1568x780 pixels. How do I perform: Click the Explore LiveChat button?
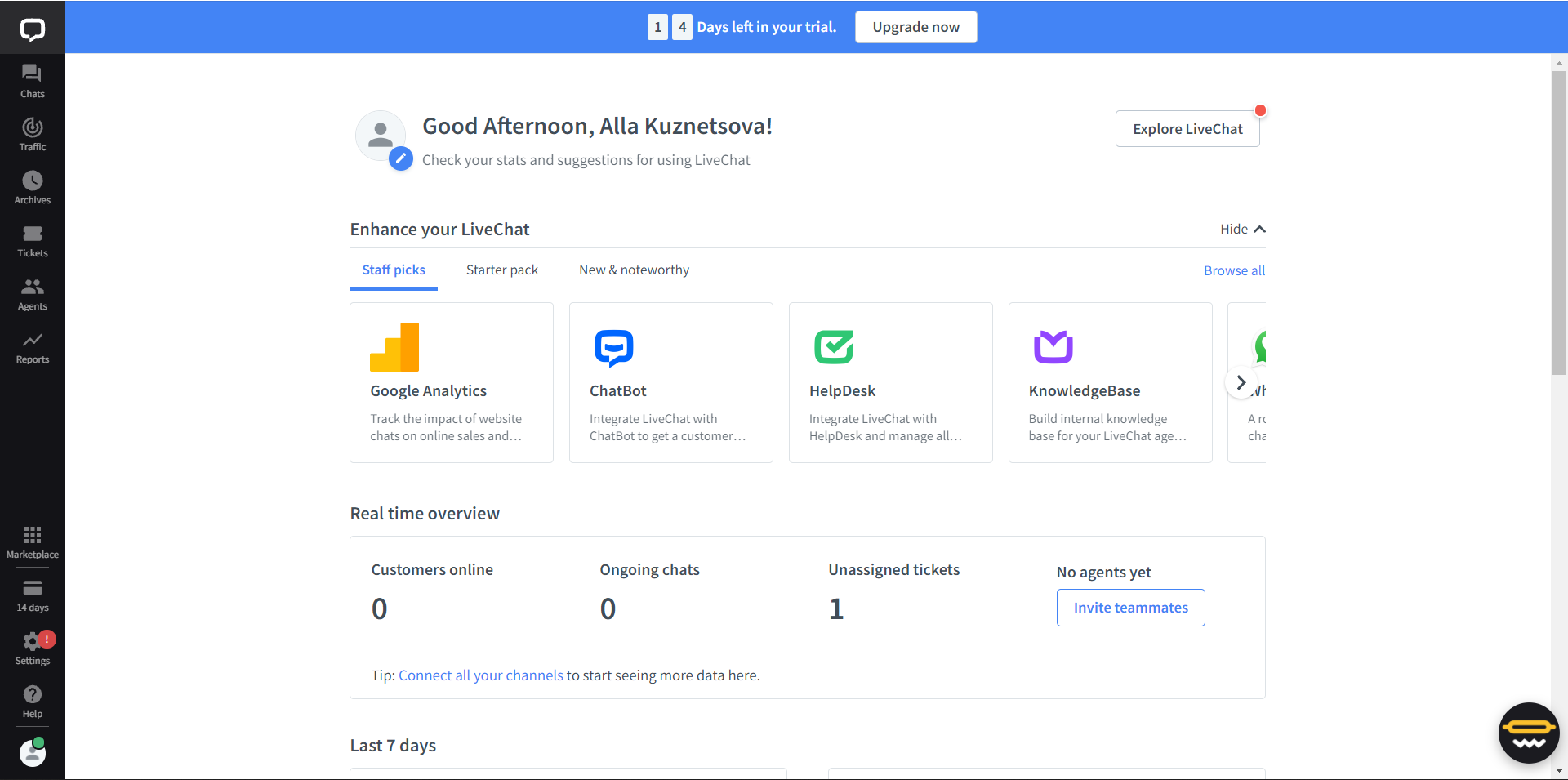pyautogui.click(x=1187, y=129)
